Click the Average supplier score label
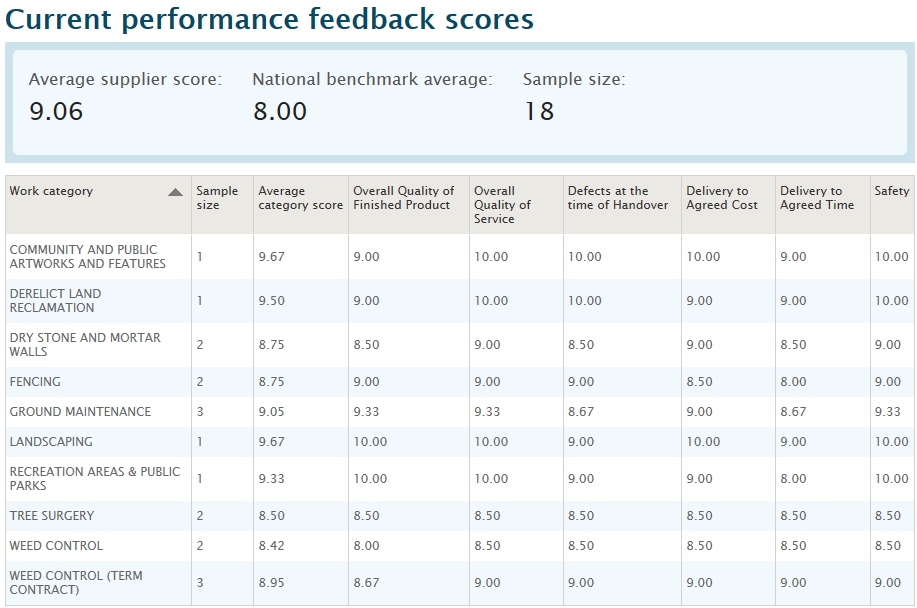 [x=126, y=80]
